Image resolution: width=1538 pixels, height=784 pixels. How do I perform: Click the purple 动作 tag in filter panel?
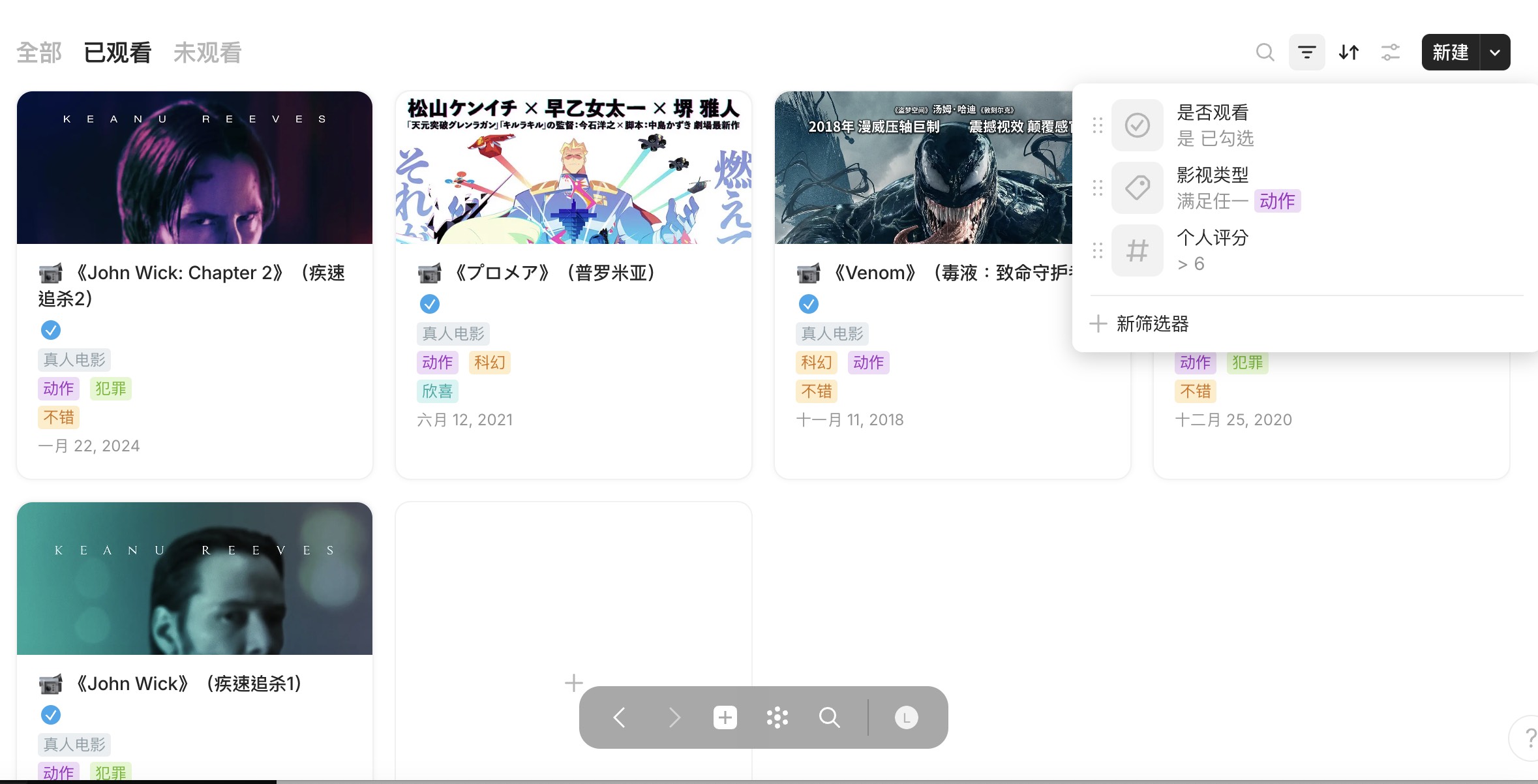[1276, 201]
